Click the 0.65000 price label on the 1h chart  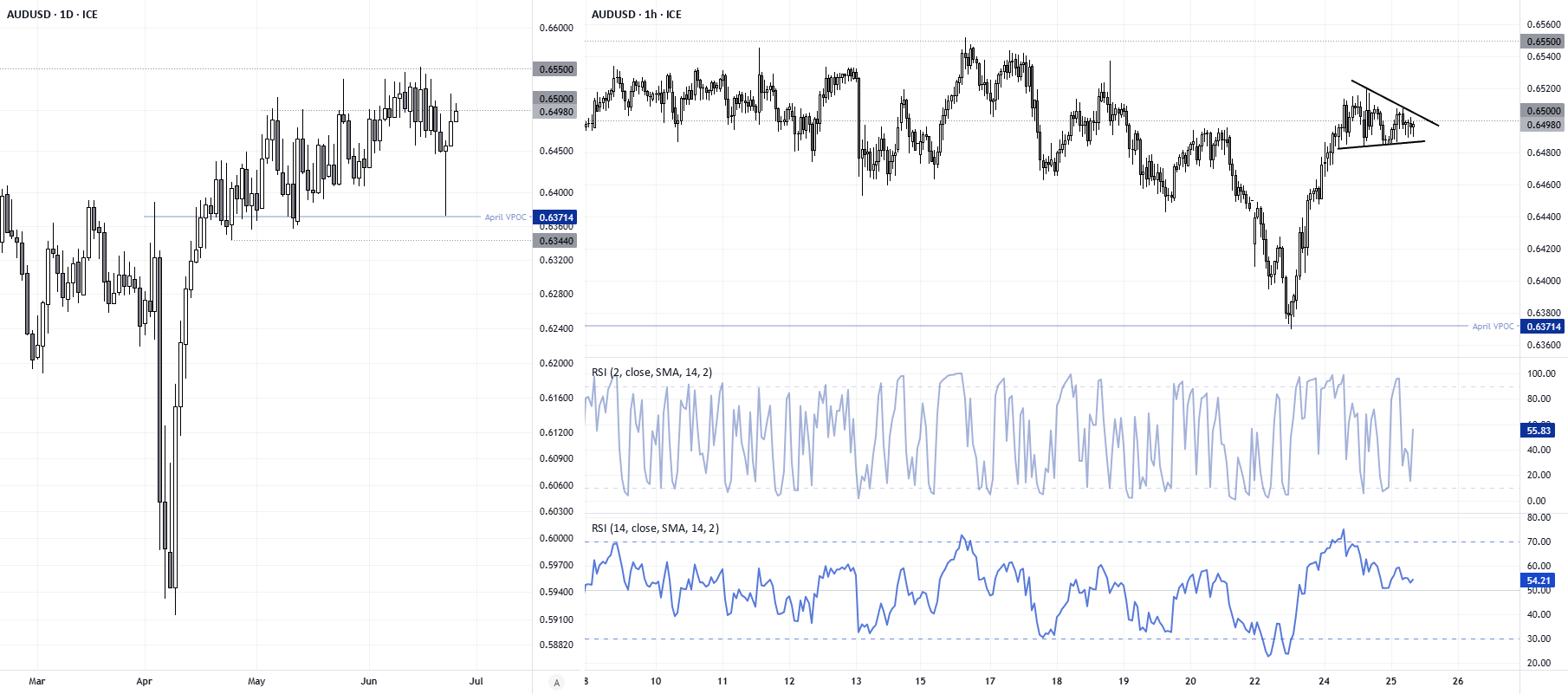[x=1544, y=111]
